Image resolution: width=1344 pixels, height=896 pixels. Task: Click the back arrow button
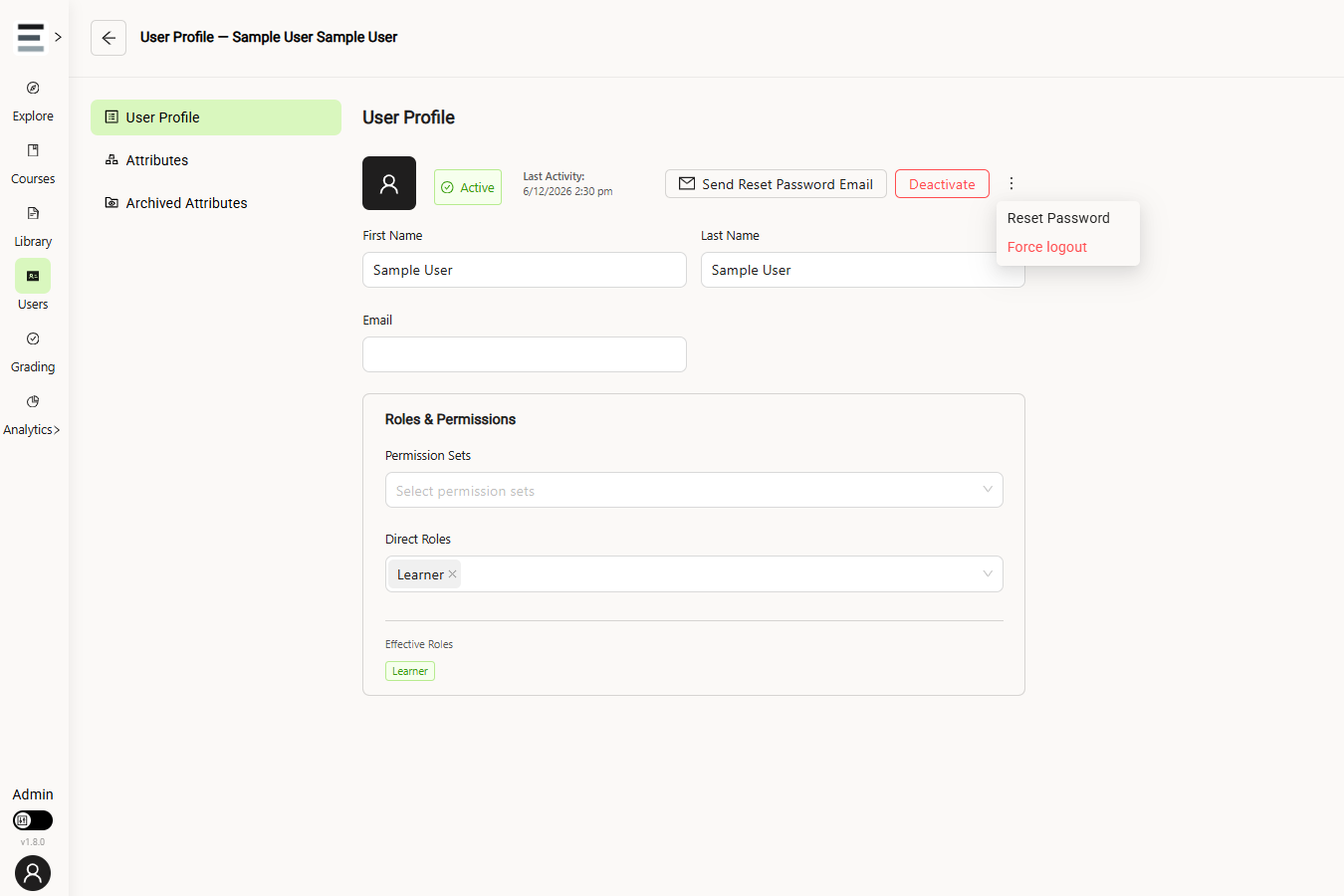(x=109, y=38)
